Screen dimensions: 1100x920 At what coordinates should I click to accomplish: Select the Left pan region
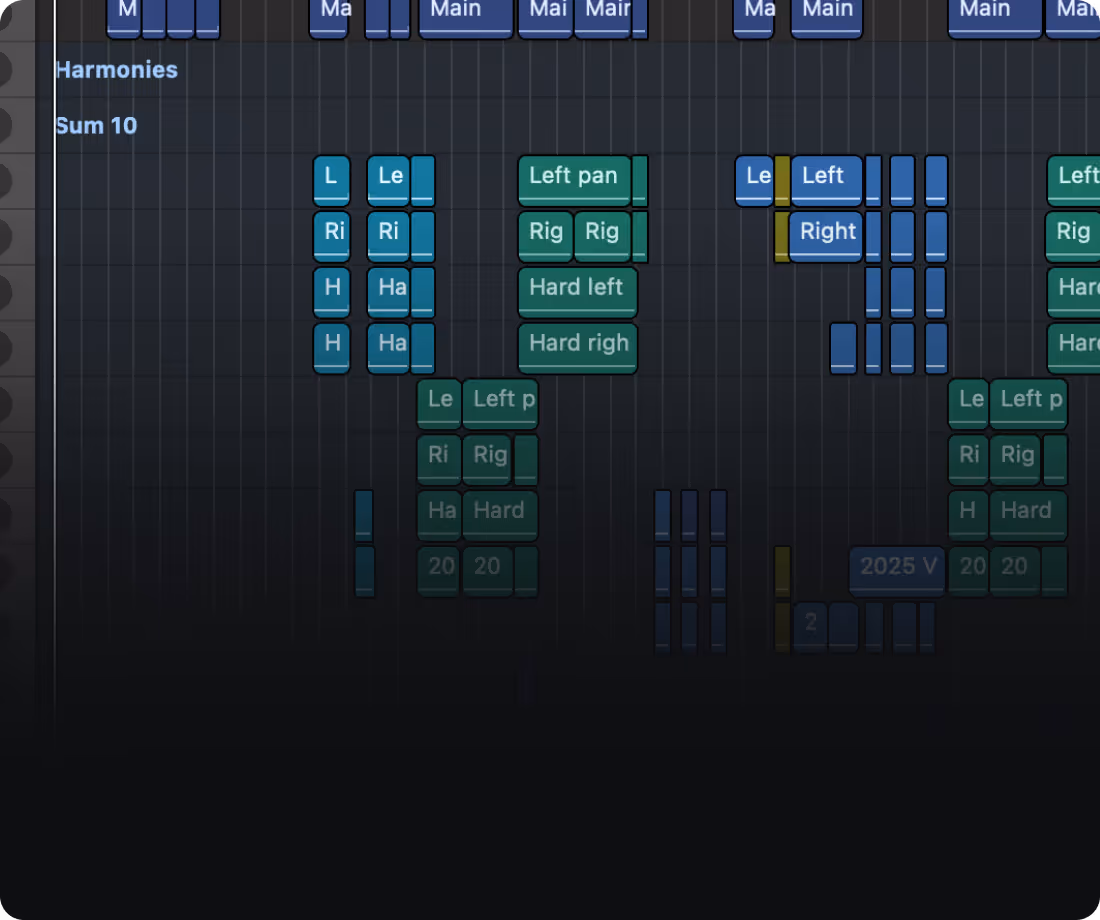(x=573, y=177)
